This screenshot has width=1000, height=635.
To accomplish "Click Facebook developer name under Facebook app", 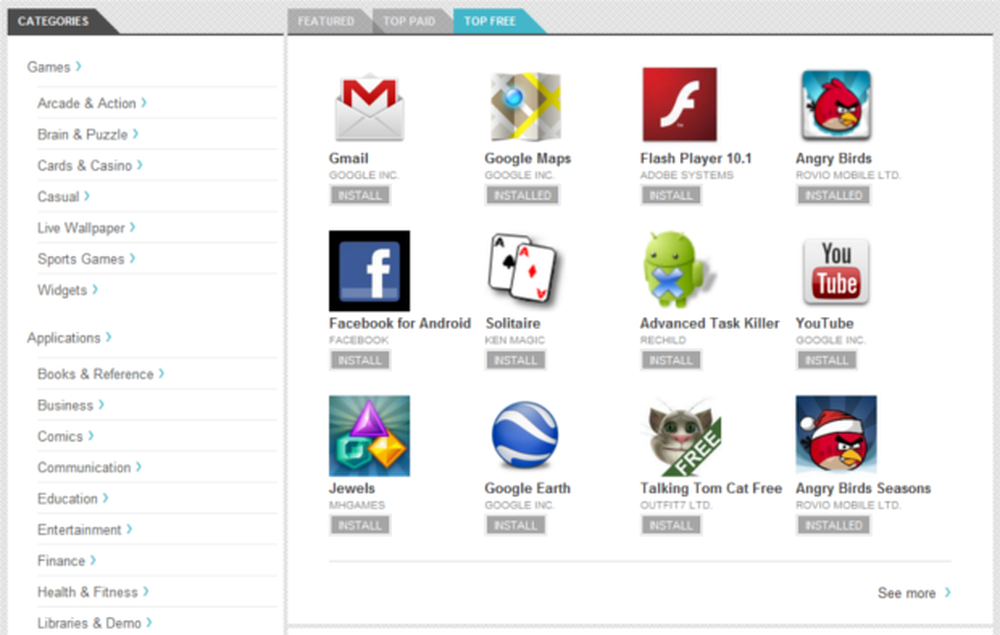I will pyautogui.click(x=358, y=340).
